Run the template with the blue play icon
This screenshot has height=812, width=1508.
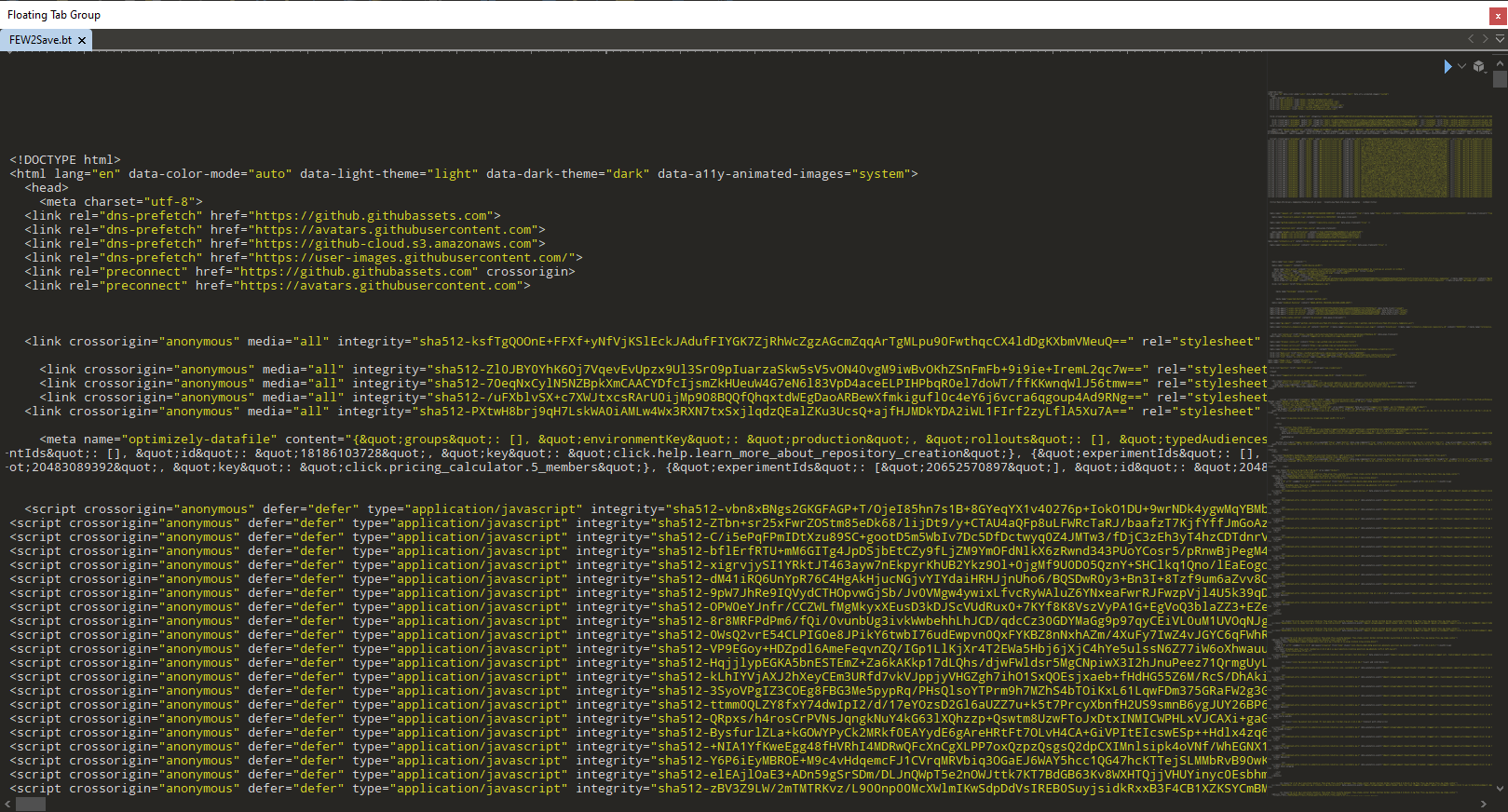(x=1447, y=66)
